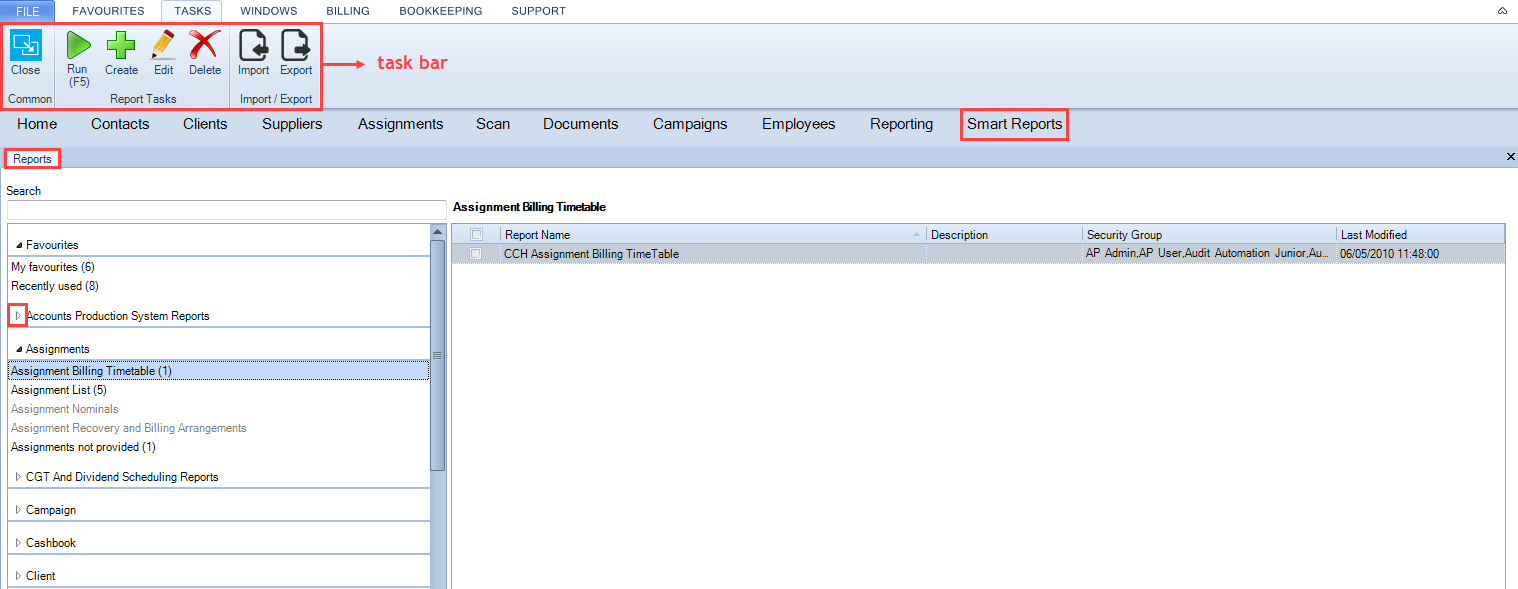Navigate to Suppliers
The width and height of the screenshot is (1518, 589).
tap(292, 124)
